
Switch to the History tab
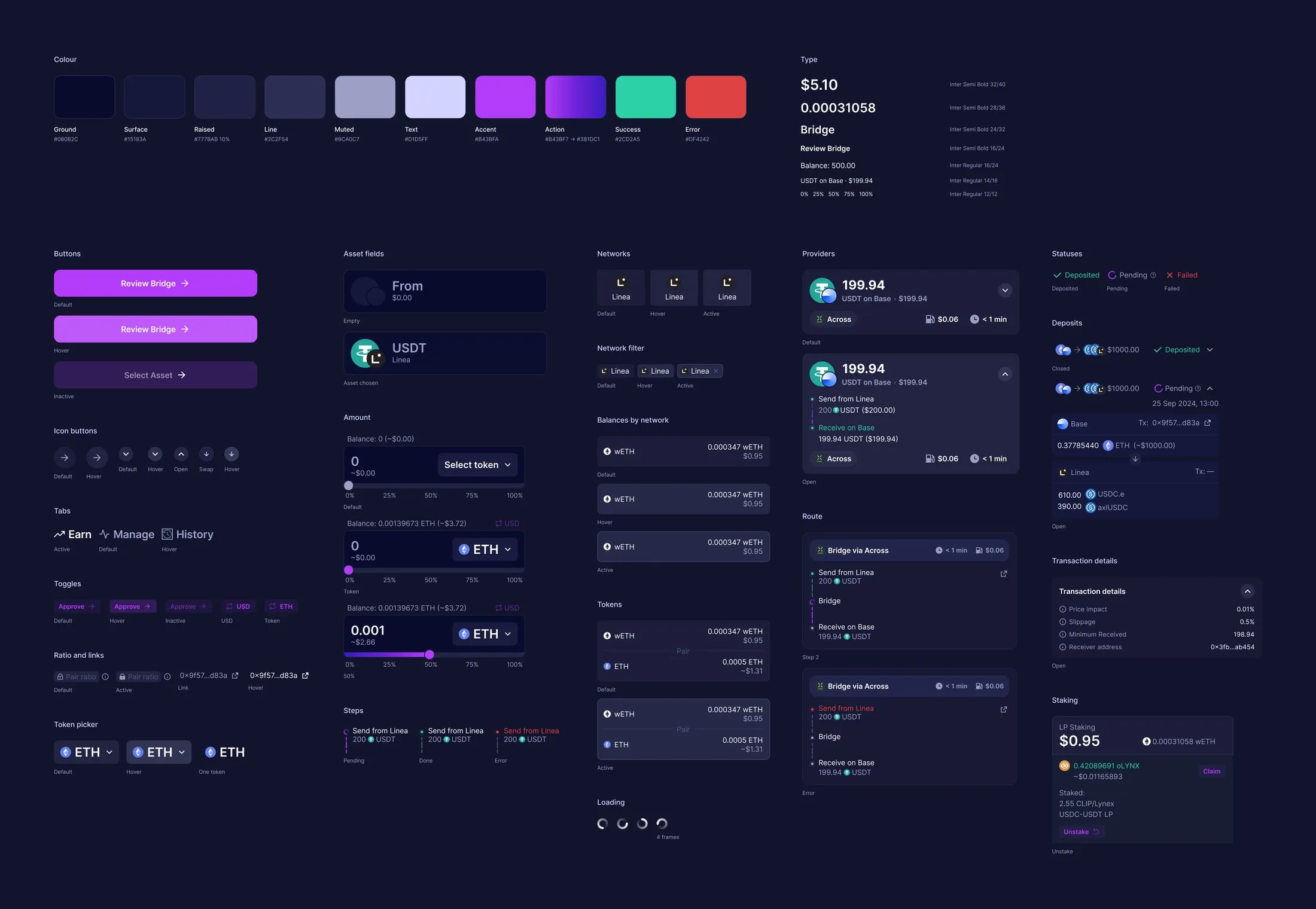point(187,534)
